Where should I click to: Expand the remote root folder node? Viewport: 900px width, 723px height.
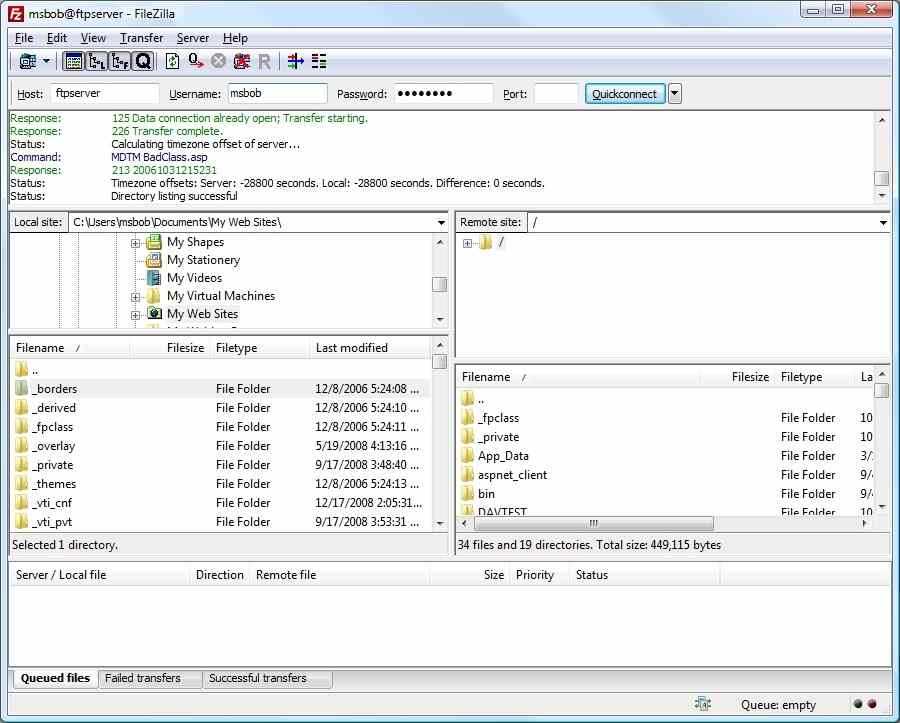pos(467,243)
